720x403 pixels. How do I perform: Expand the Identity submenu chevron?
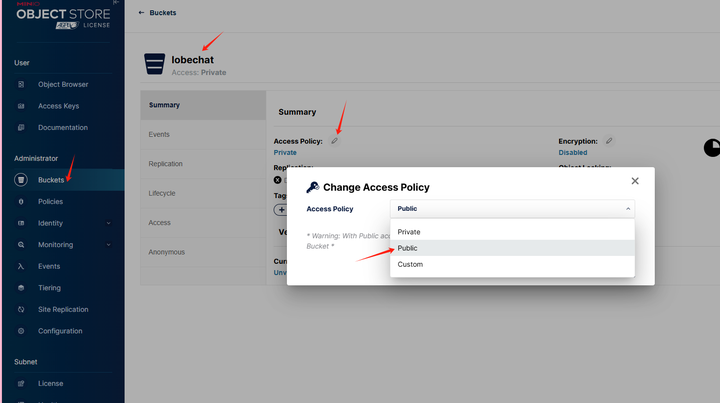[x=108, y=223]
